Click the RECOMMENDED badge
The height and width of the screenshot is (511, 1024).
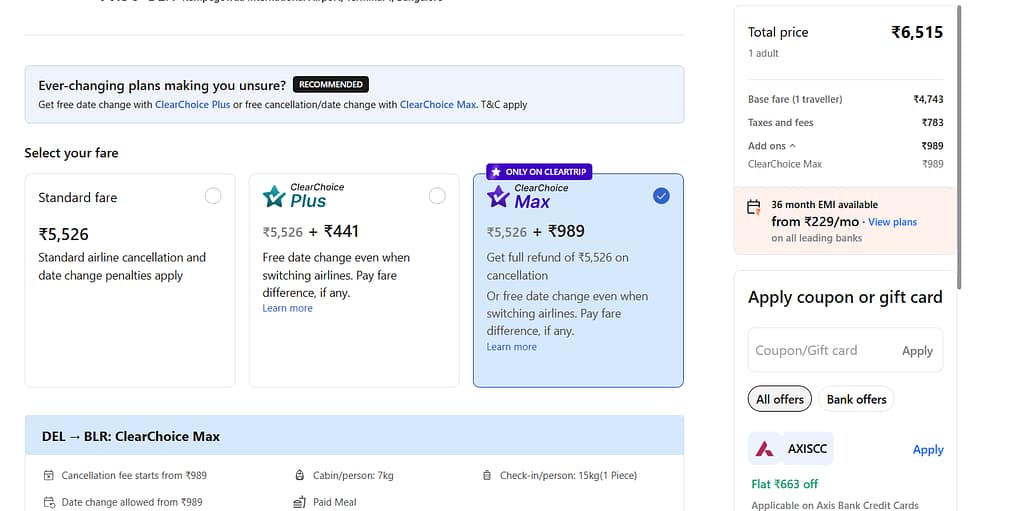[x=330, y=84]
